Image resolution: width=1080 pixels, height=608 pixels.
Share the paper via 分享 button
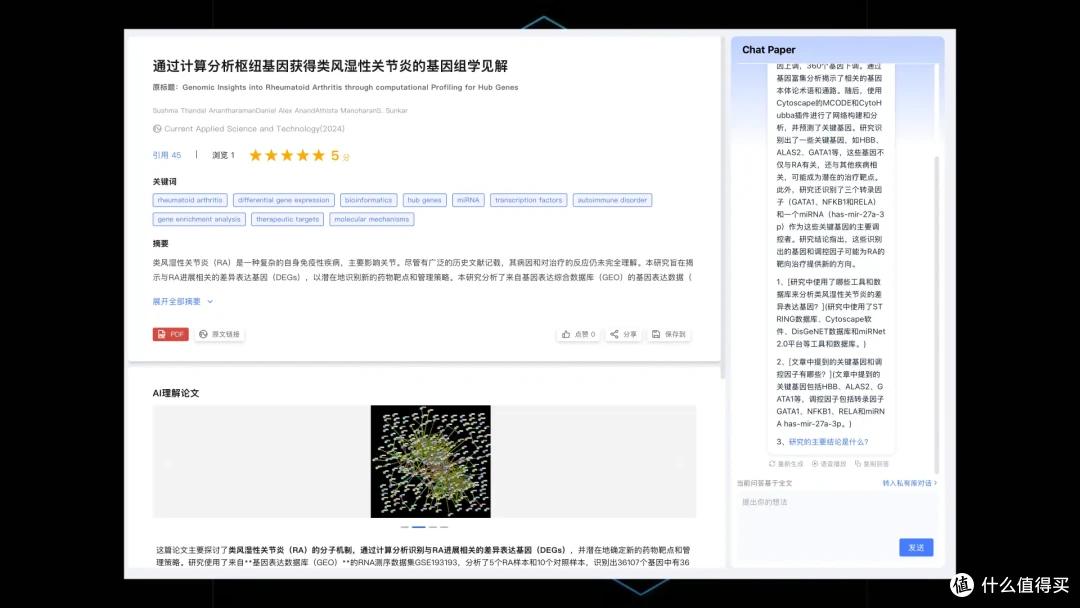[x=623, y=334]
